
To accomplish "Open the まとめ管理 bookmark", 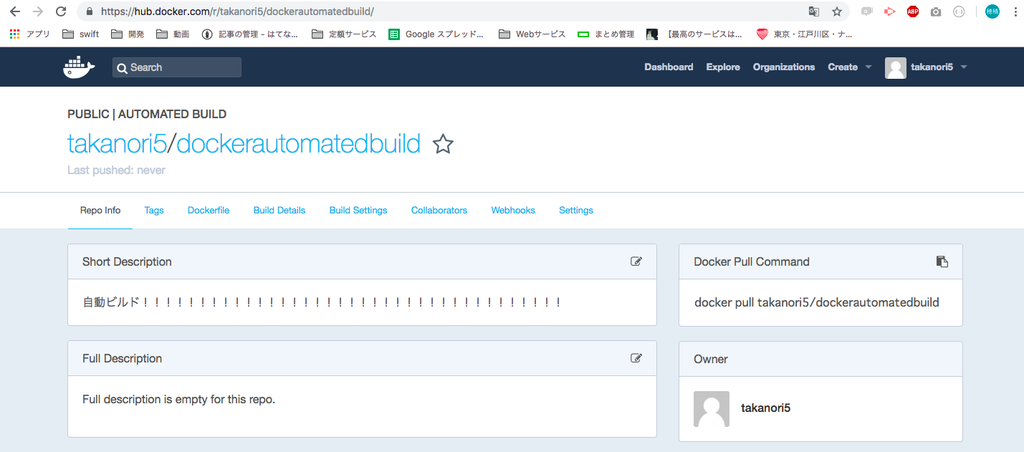I will tap(606, 35).
